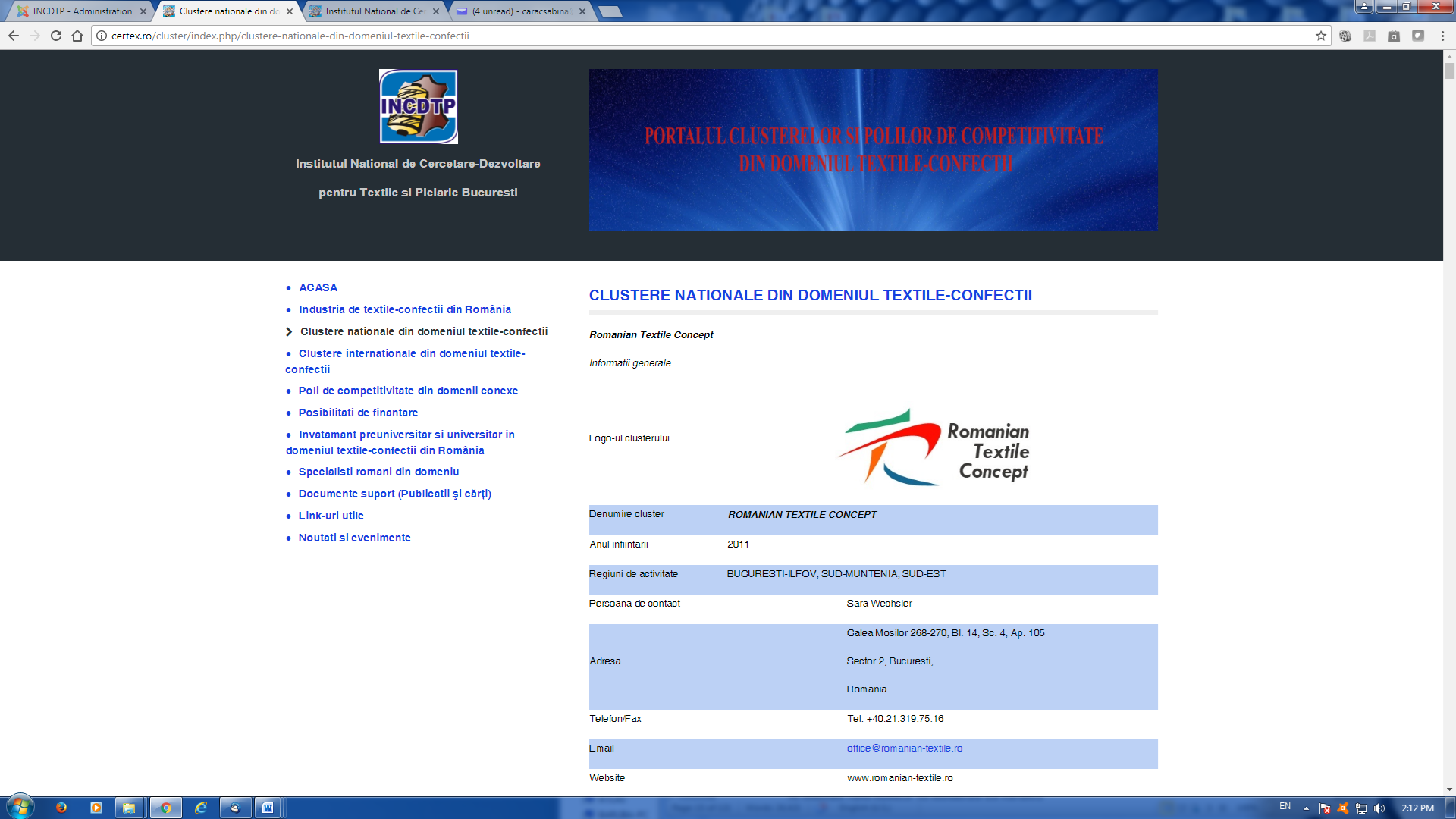This screenshot has width=1456, height=819.
Task: Click the film reel extension icon
Action: point(1345,36)
